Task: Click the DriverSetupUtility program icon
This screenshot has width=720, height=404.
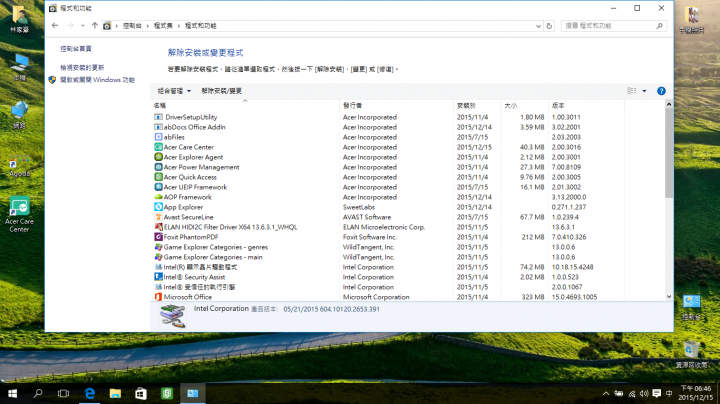Action: click(x=158, y=117)
